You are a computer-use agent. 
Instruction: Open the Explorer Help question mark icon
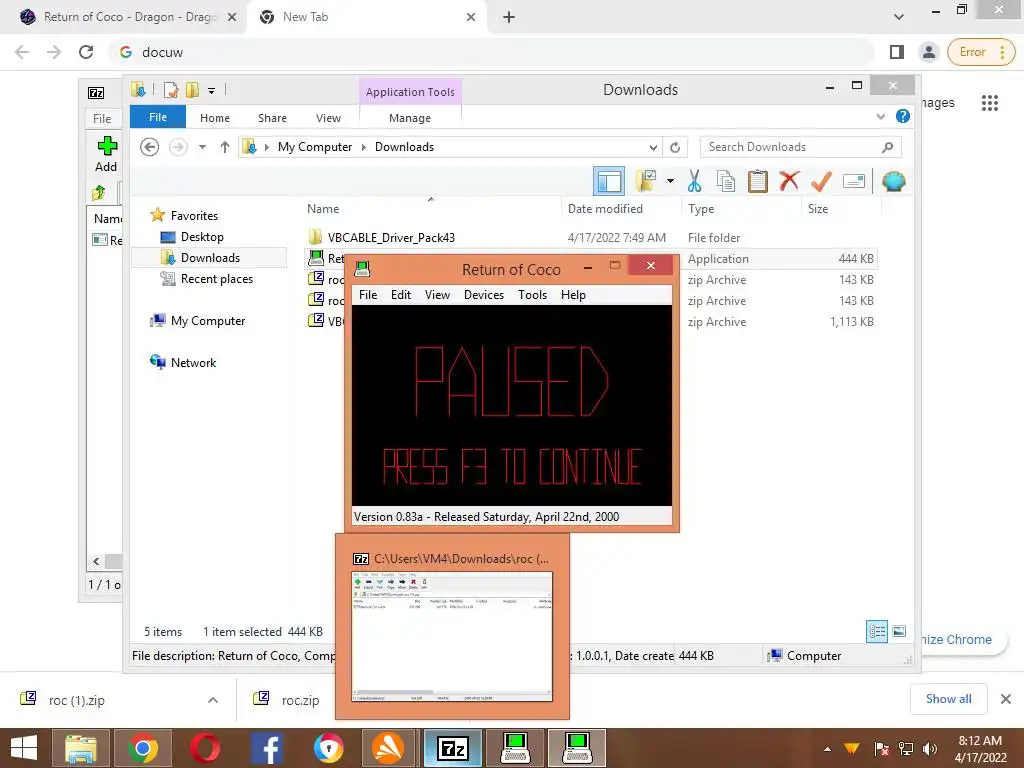coord(903,116)
